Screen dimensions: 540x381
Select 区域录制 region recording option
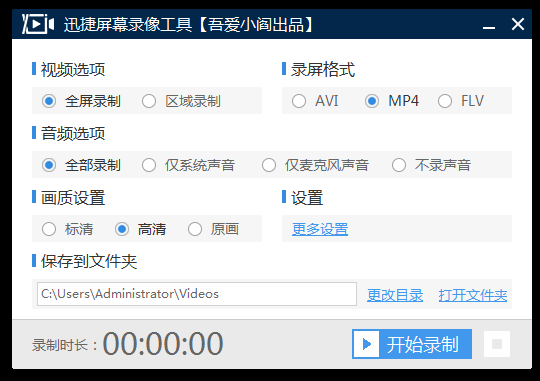coord(181,101)
